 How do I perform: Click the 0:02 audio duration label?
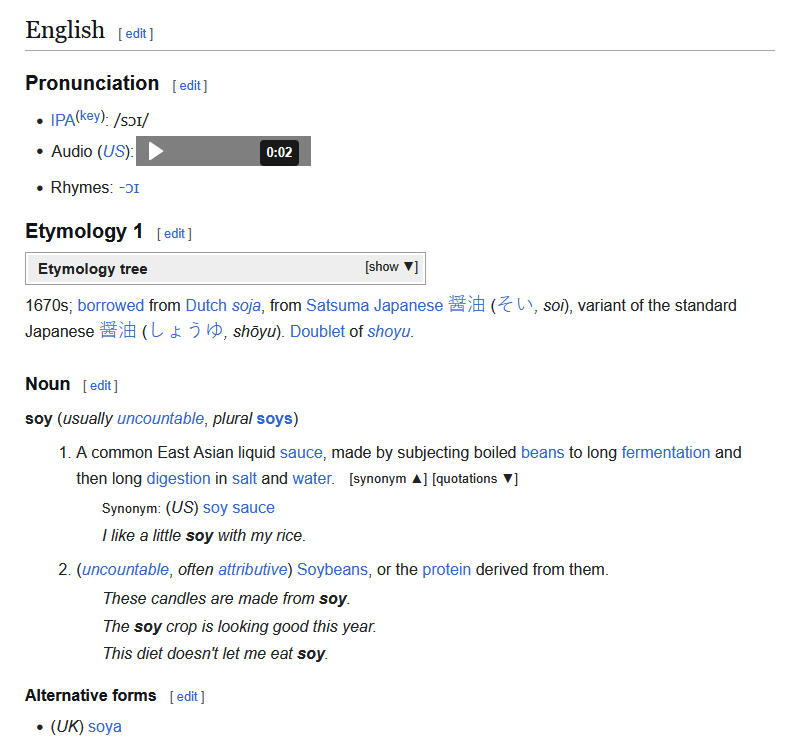tap(279, 152)
